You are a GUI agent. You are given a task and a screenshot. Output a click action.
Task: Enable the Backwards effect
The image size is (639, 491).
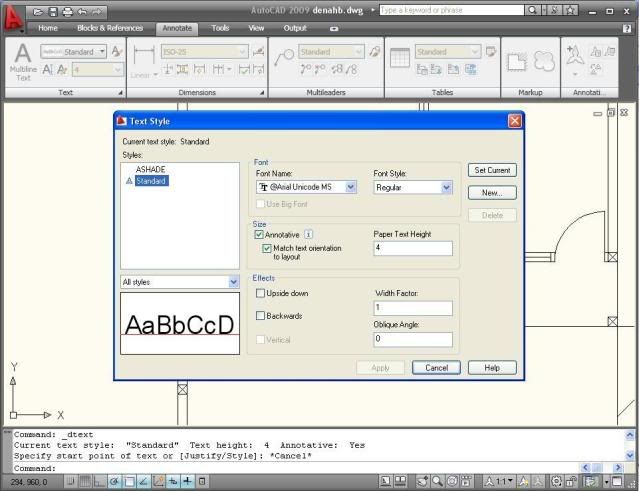coord(260,315)
